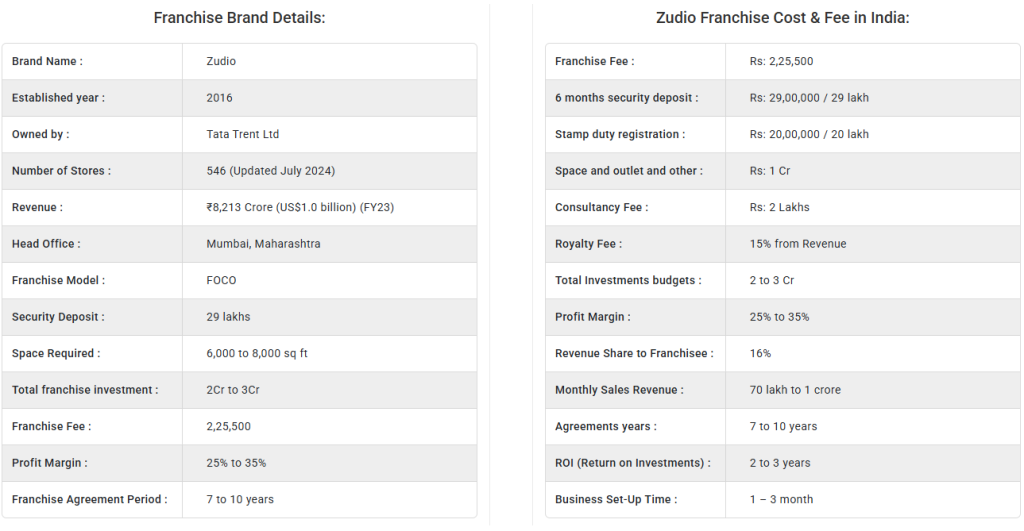1024x531 pixels.
Task: Select the 15% from Revenue royalty value
Action: pos(797,244)
